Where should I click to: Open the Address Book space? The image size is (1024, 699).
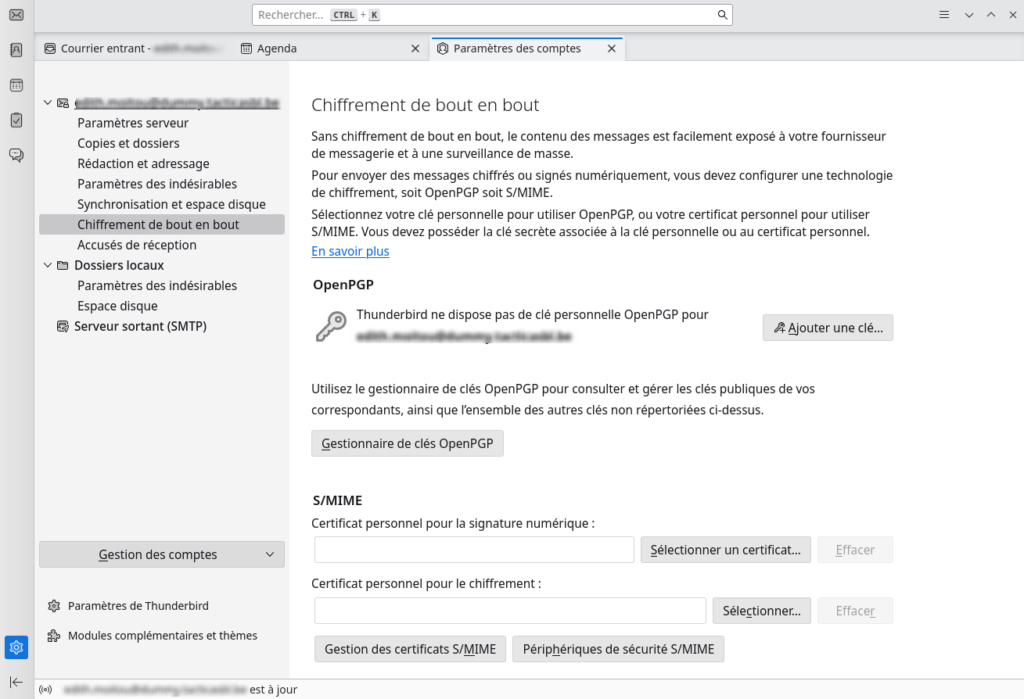tap(16, 50)
